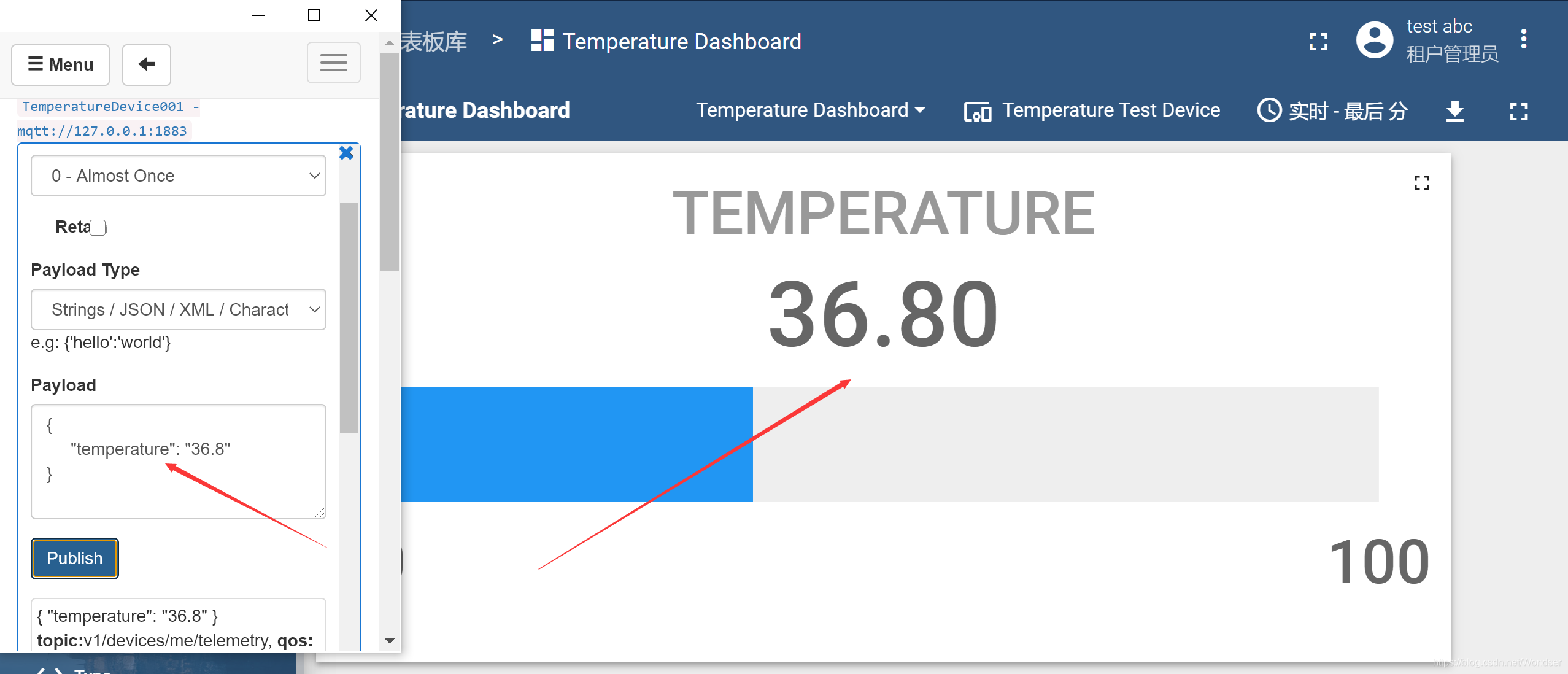Open the realtime time window selector

point(1332,111)
